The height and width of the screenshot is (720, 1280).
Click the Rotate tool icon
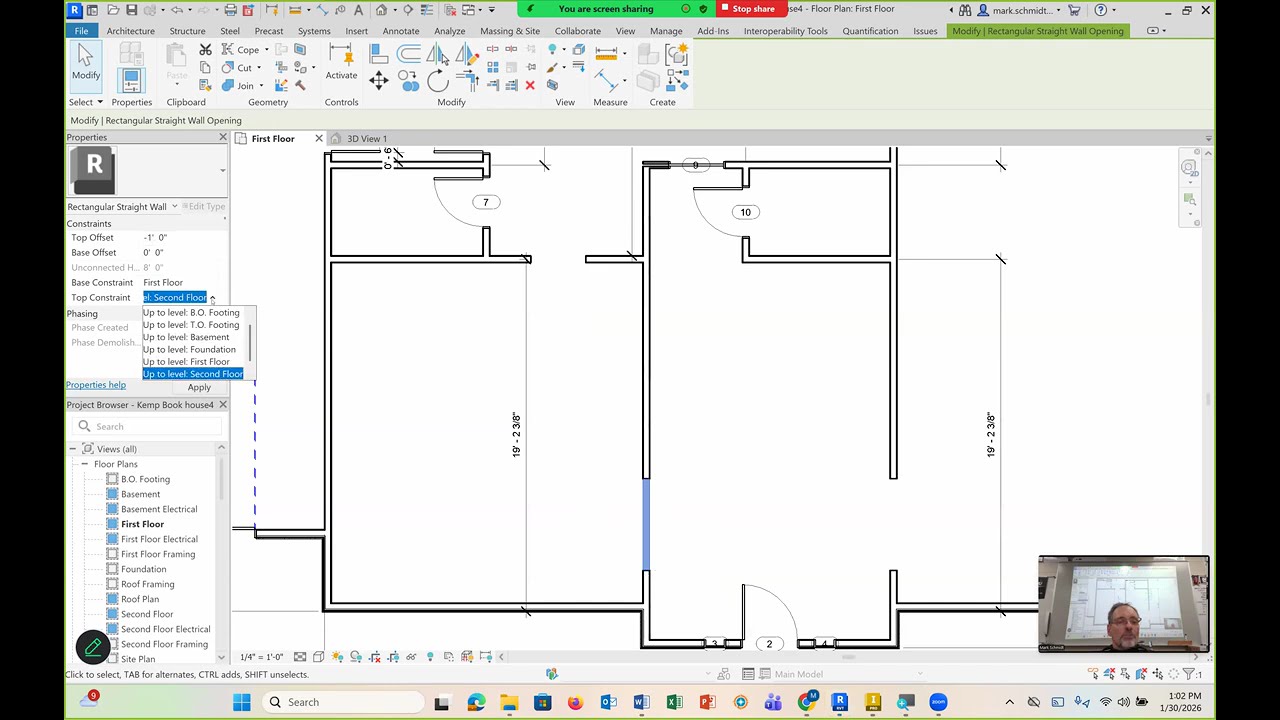point(438,82)
